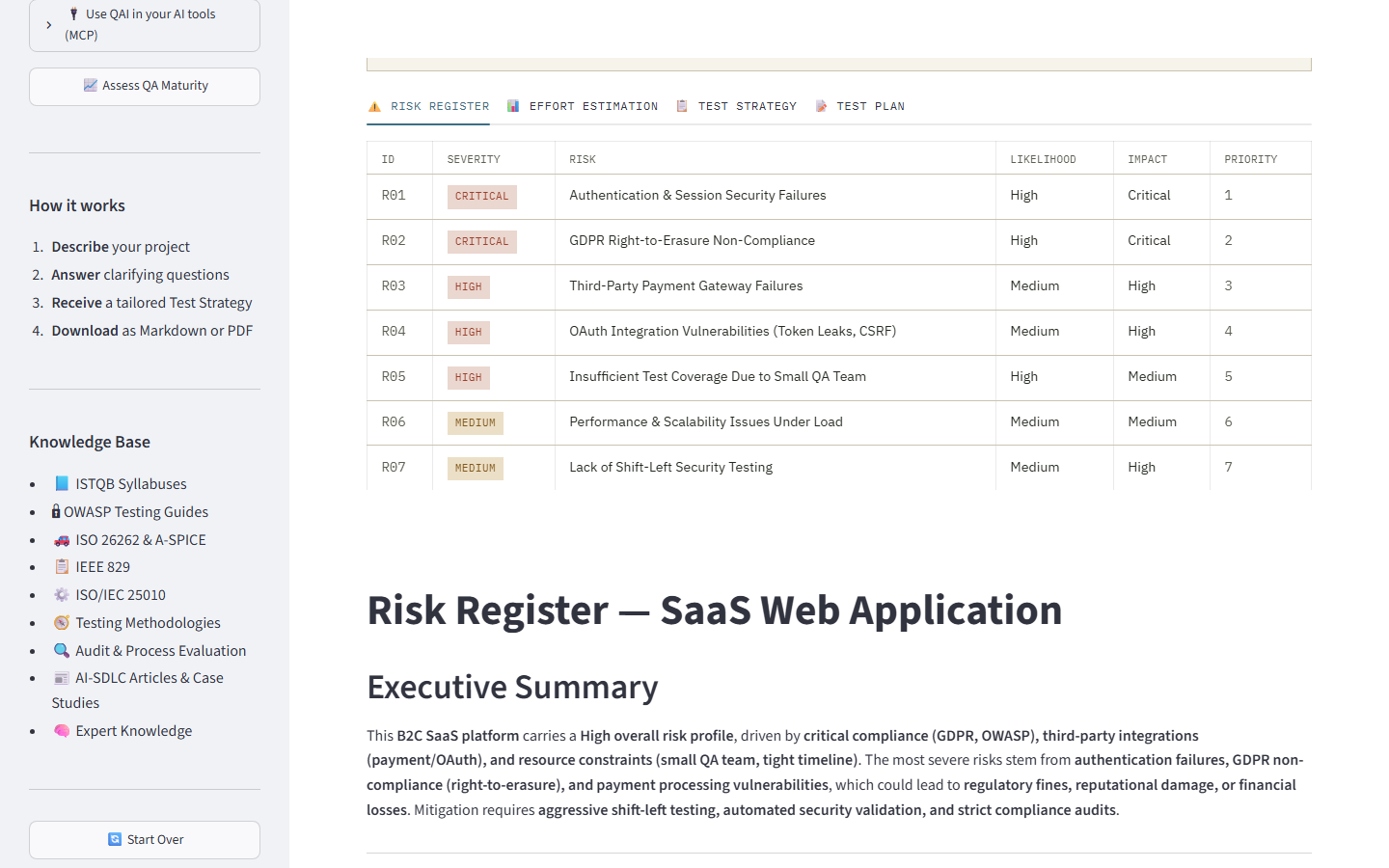1389x868 pixels.
Task: Expand the Use QAI in your AI tools section
Action: coord(145,25)
